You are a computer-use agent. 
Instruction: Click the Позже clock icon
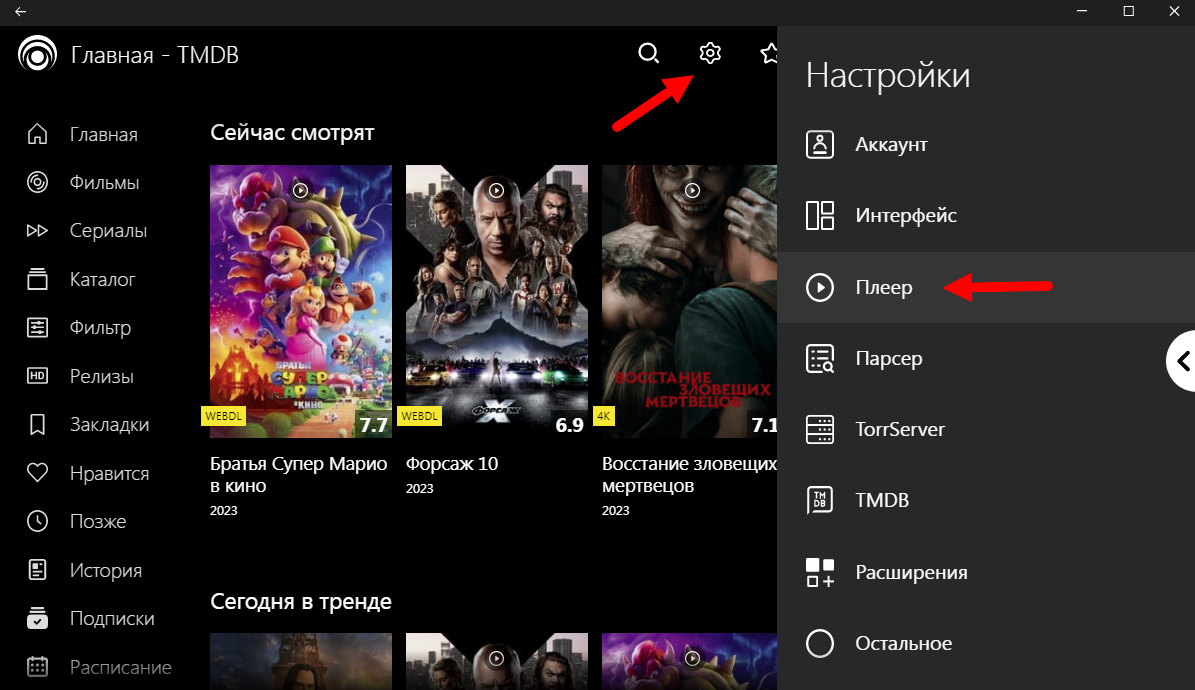coord(37,522)
